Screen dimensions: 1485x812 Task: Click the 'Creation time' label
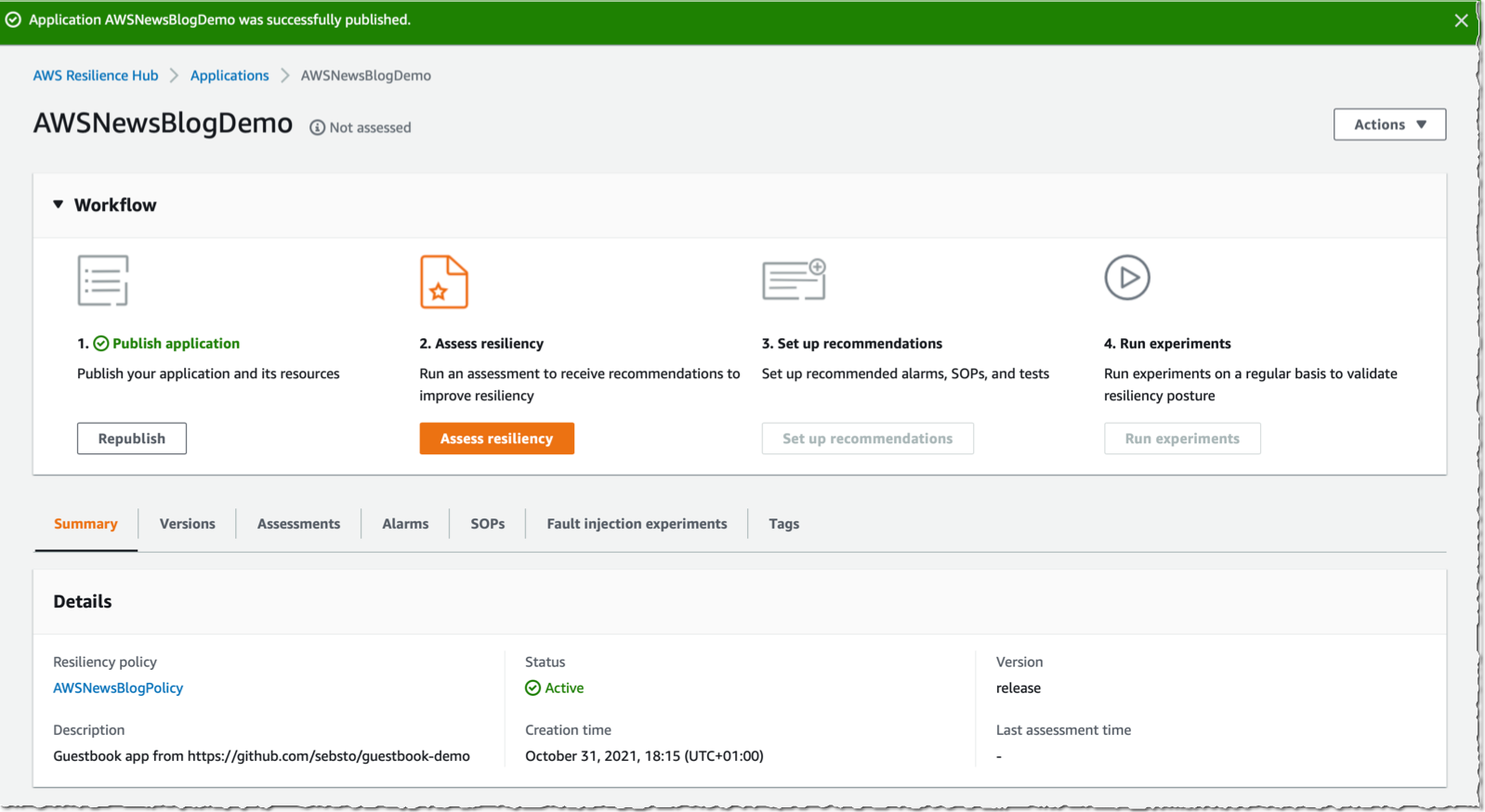pos(569,730)
